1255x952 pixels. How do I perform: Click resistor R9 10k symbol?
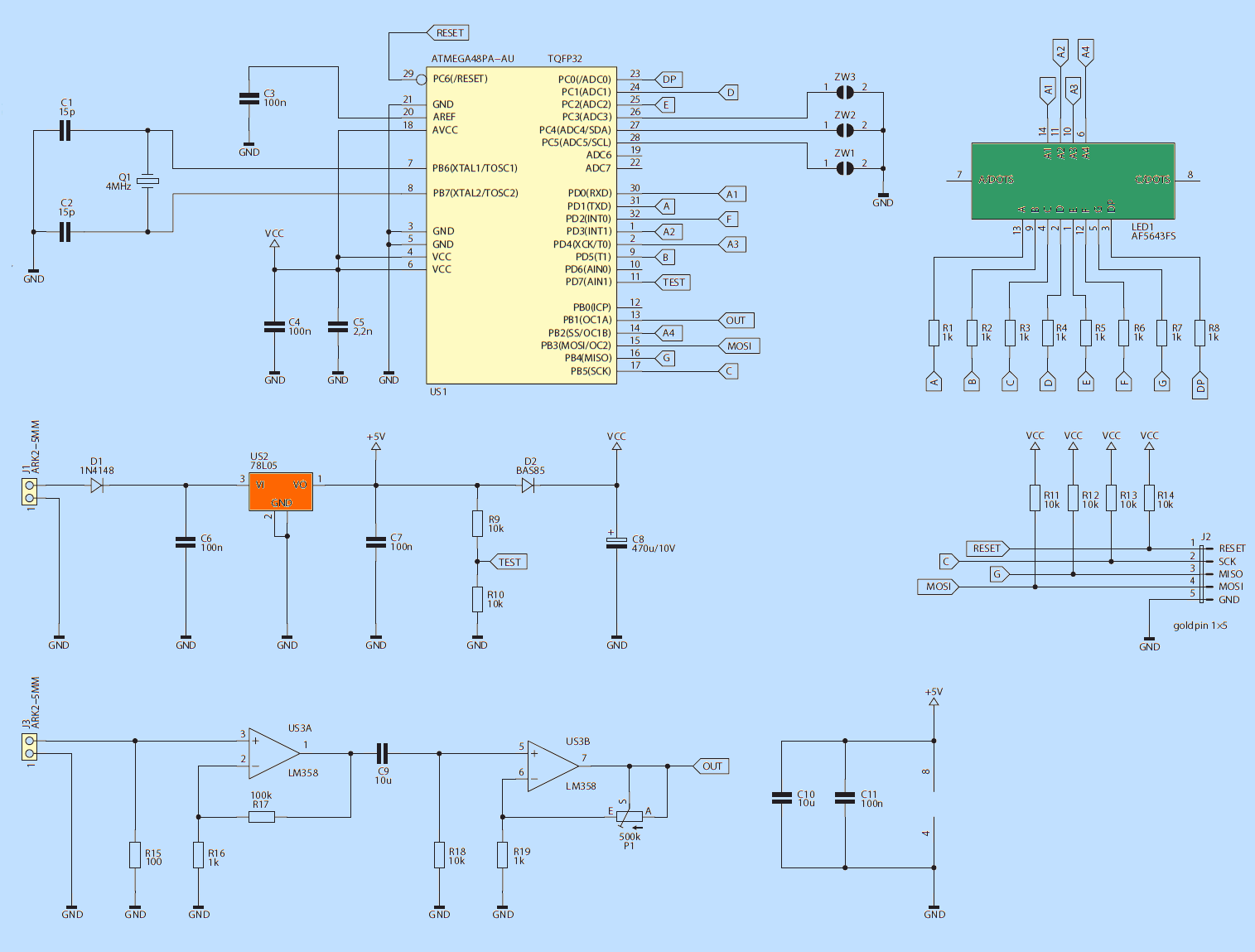click(477, 524)
